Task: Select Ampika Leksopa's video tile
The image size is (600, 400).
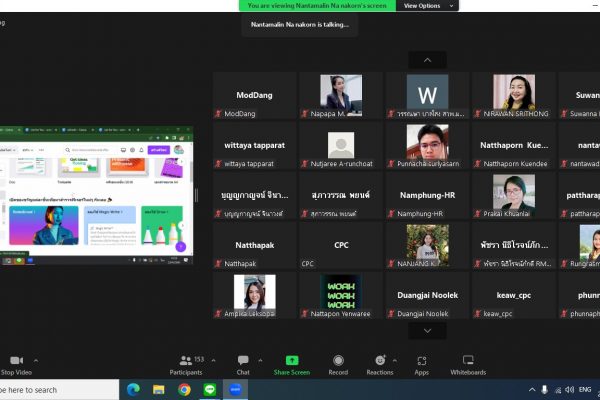Action: (x=254, y=296)
